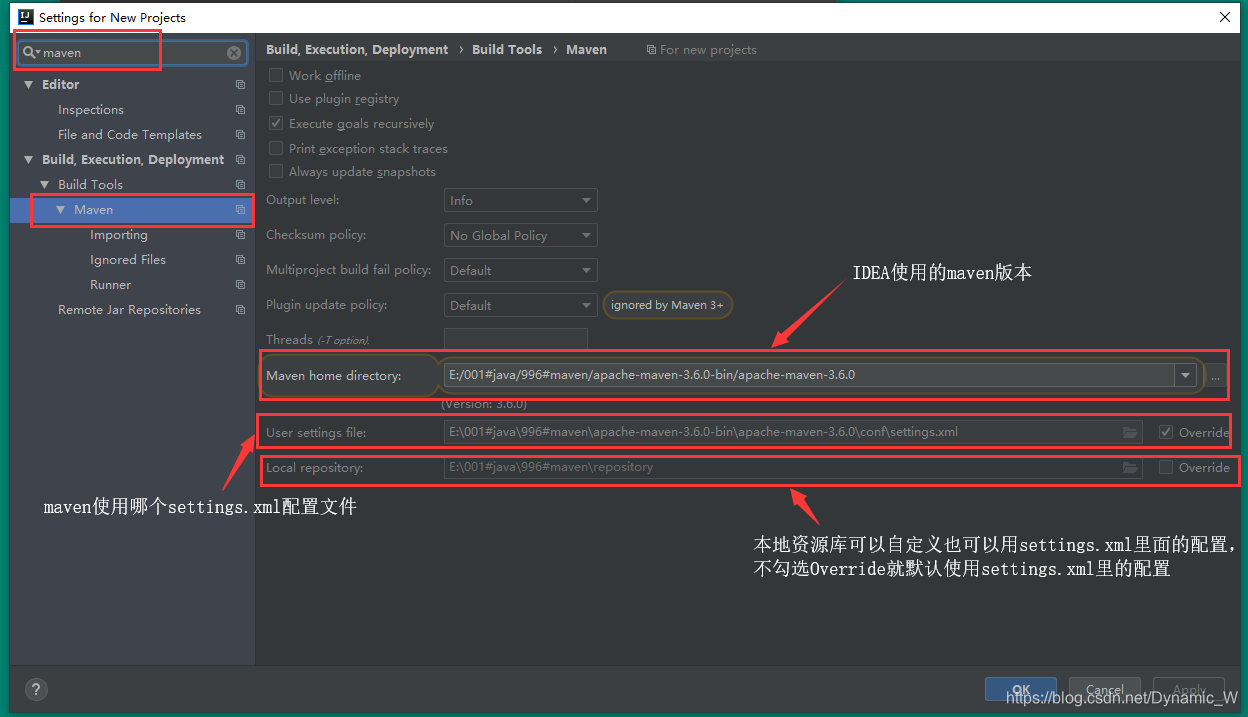Collapse the Editor tree node
The image size is (1248, 717).
click(28, 85)
